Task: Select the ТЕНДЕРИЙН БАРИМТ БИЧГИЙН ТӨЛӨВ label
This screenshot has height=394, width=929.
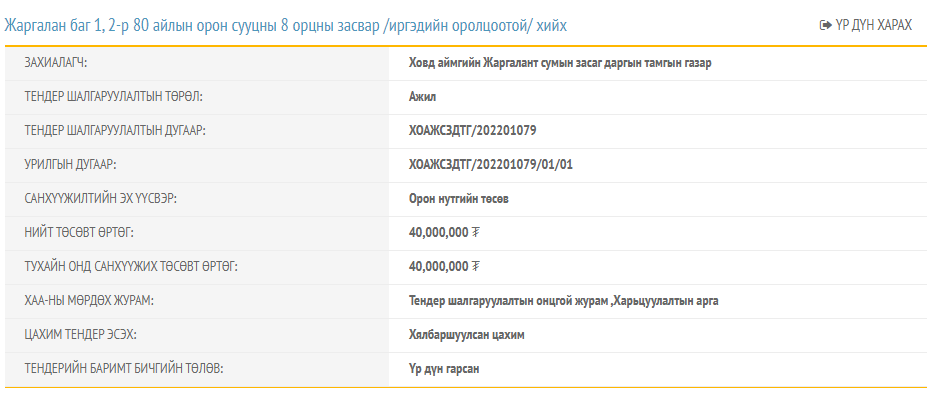Action: [x=124, y=369]
